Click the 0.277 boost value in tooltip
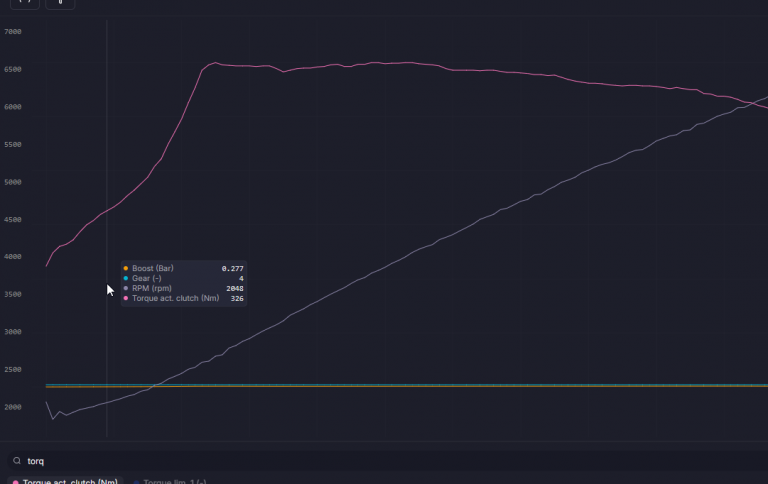 [x=233, y=268]
